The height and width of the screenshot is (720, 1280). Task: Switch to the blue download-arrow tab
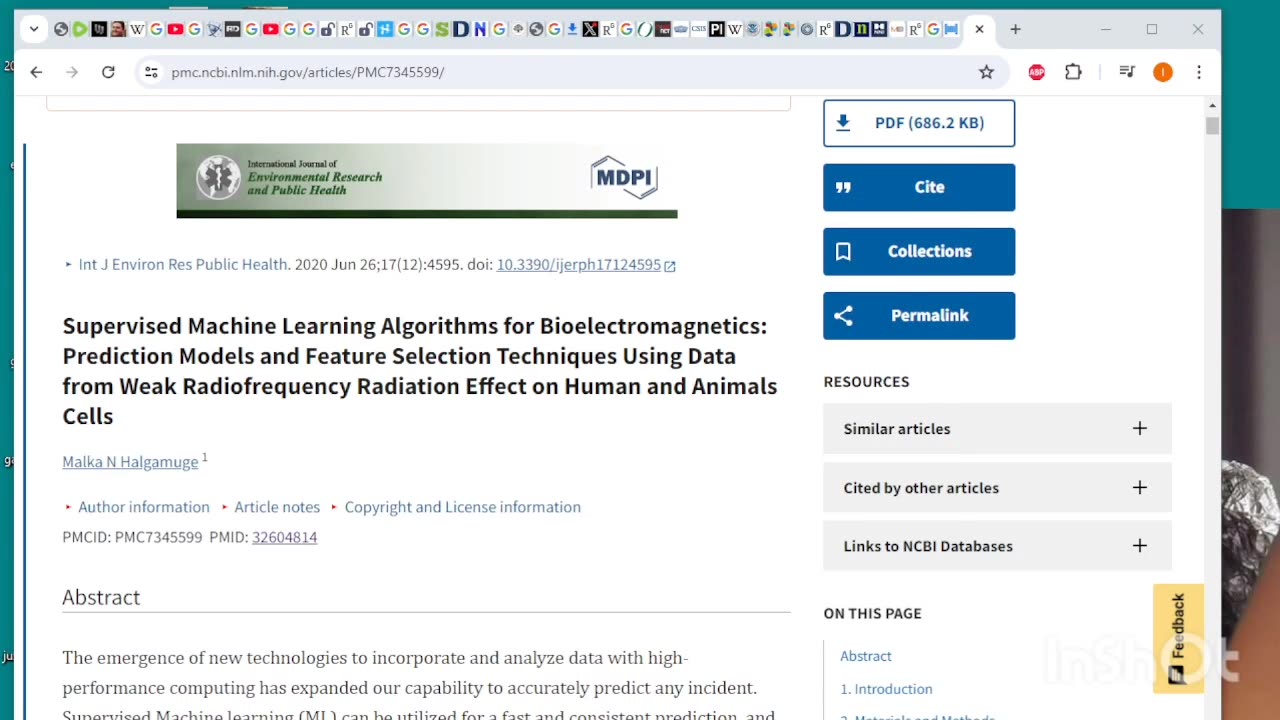(x=572, y=29)
